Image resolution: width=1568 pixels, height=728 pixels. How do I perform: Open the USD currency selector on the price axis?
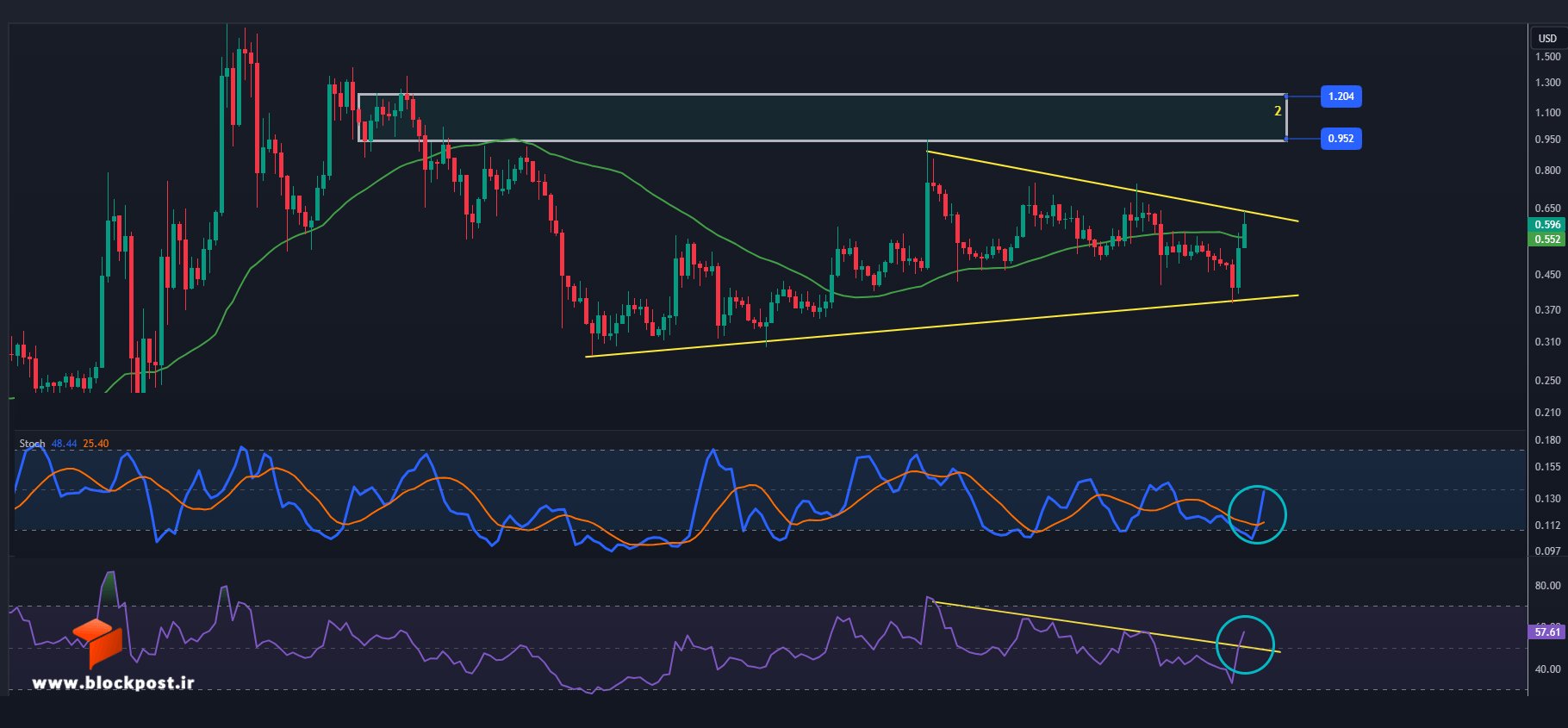point(1547,38)
